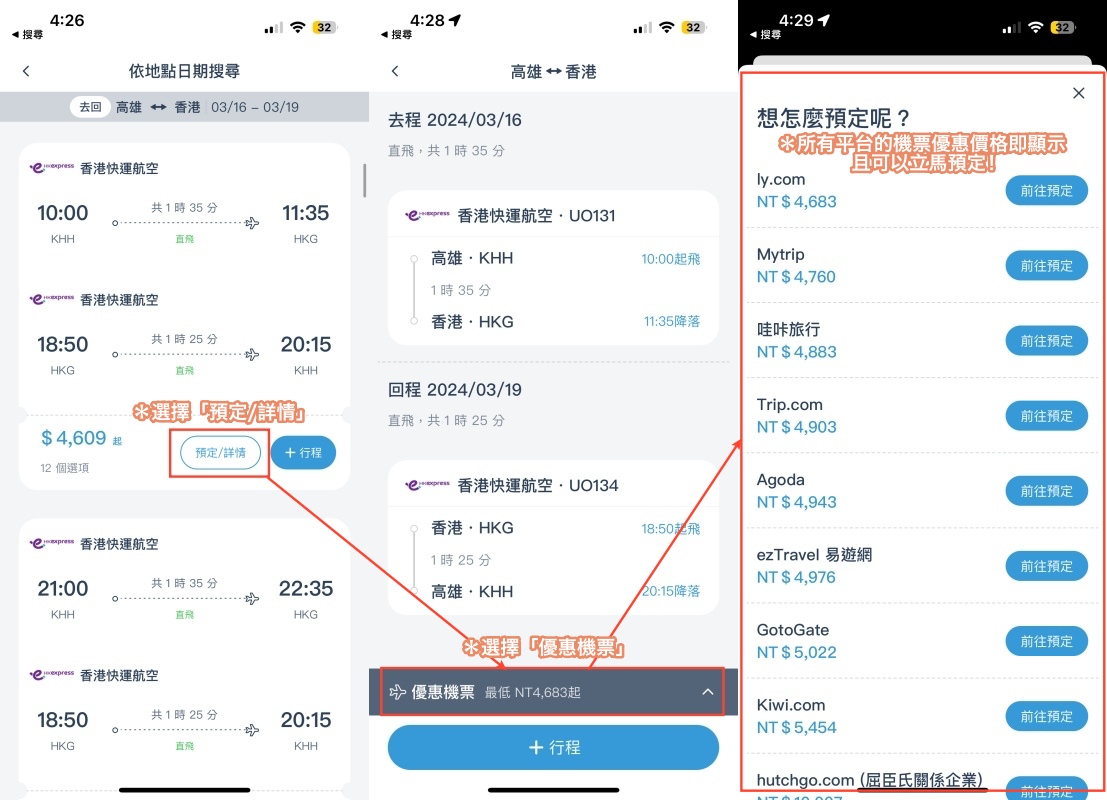
Task: Book via Kiwi.com 前往預定
Action: tap(1046, 717)
